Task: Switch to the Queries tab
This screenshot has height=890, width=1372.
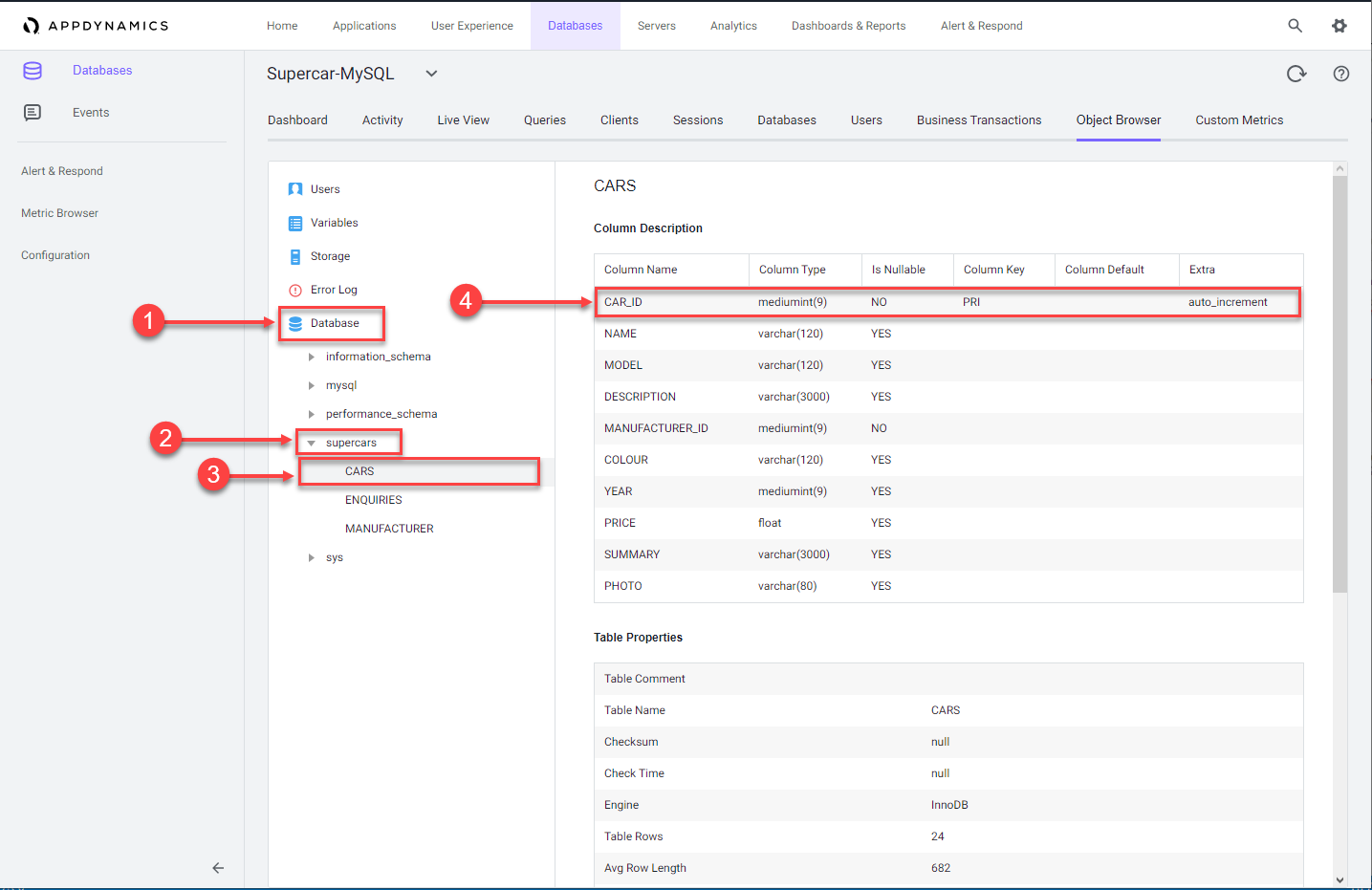Action: coord(545,119)
